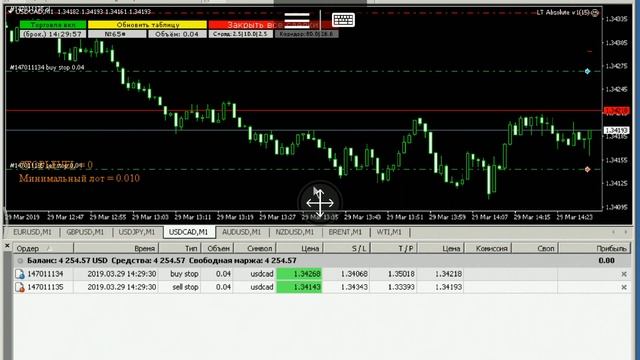
Task: Select order number 147011134 in table
Action: [x=45, y=274]
